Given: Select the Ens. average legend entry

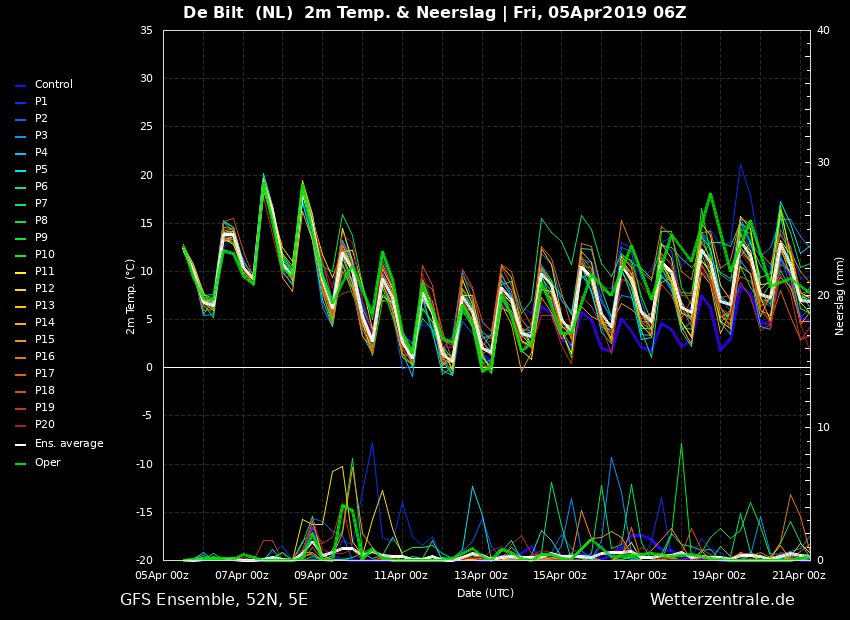Looking at the screenshot, I should (x=59, y=444).
